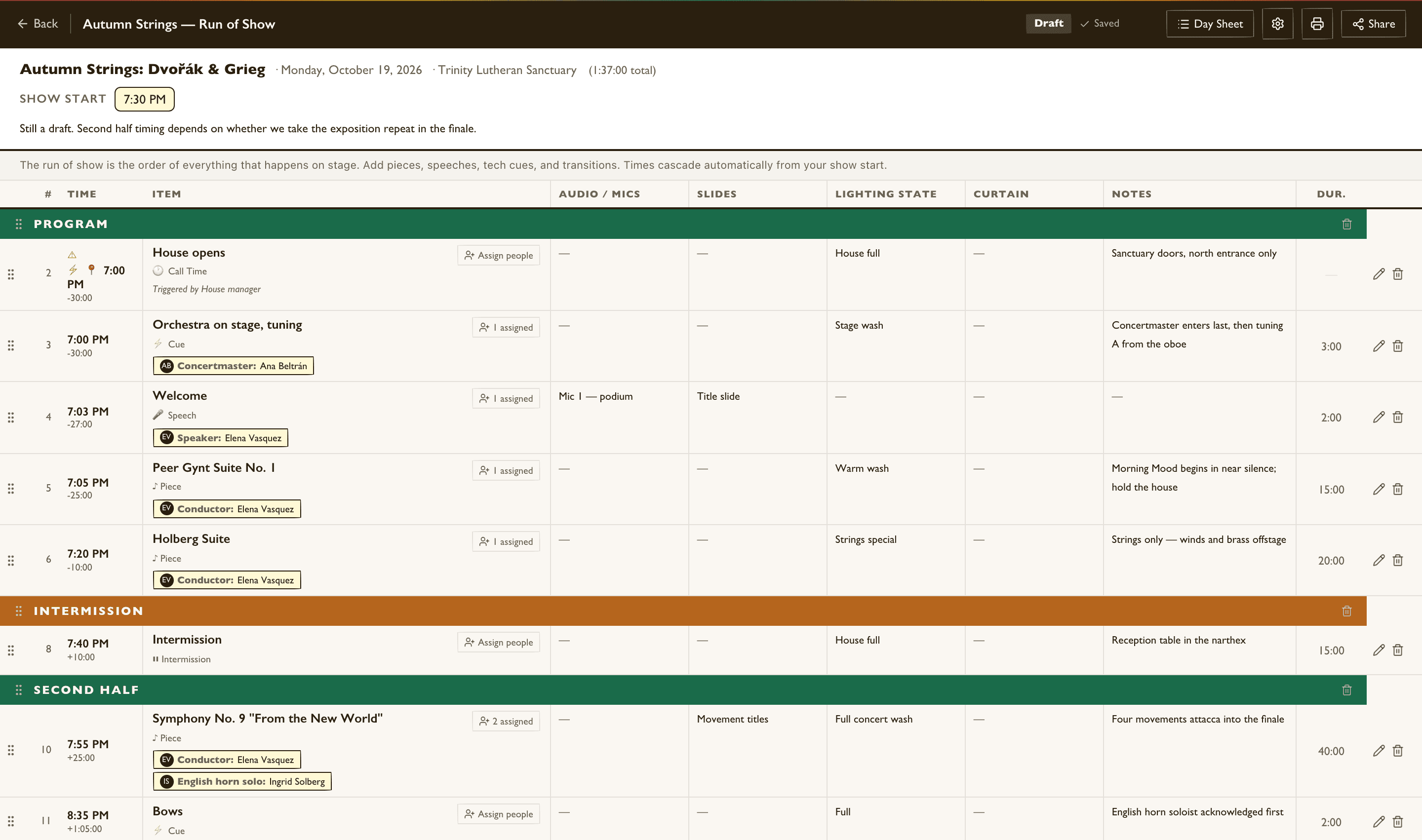Grab the SECOND HALF section drag handle
1422x840 pixels.
pyautogui.click(x=19, y=690)
